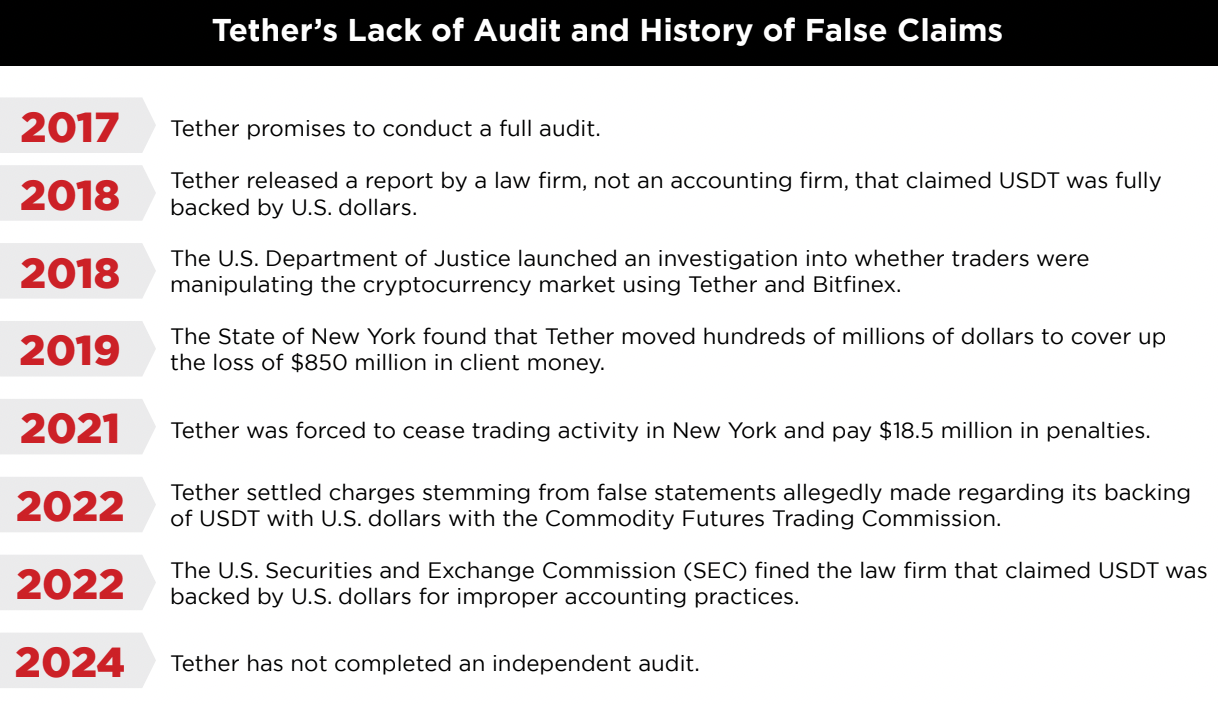Click "Tether has not completed an independent audit"
The width and height of the screenshot is (1218, 704).
(435, 663)
